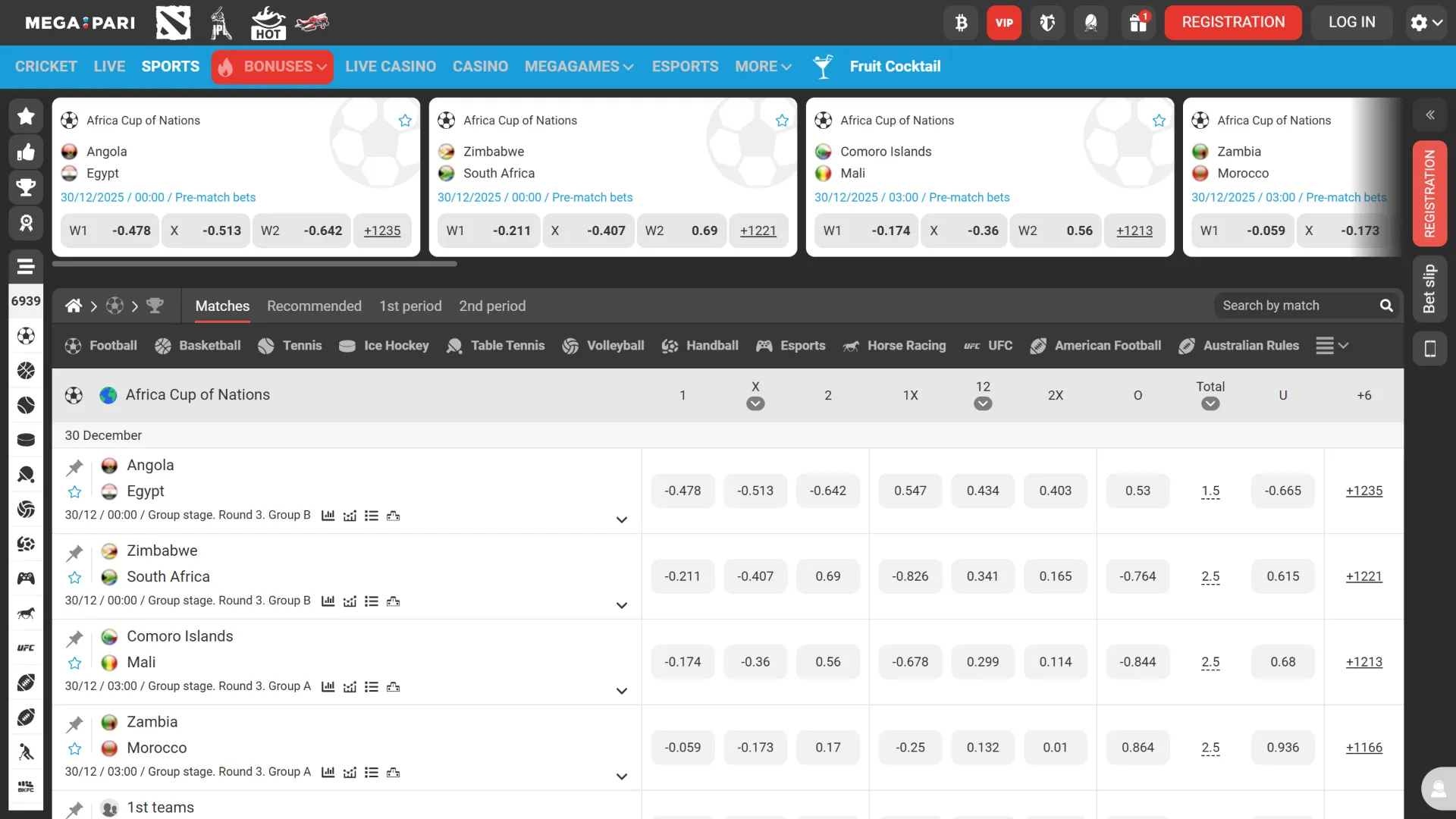Click the gift promotions icon in the top bar

click(x=1137, y=22)
